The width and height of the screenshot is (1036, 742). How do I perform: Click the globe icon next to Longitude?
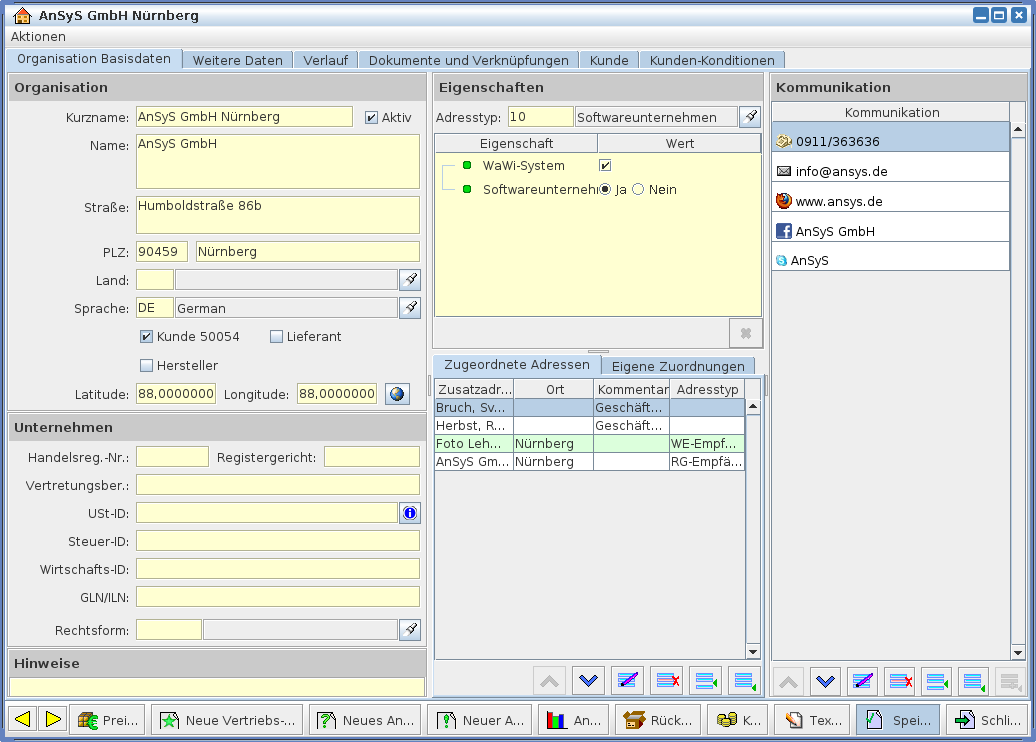[x=397, y=394]
